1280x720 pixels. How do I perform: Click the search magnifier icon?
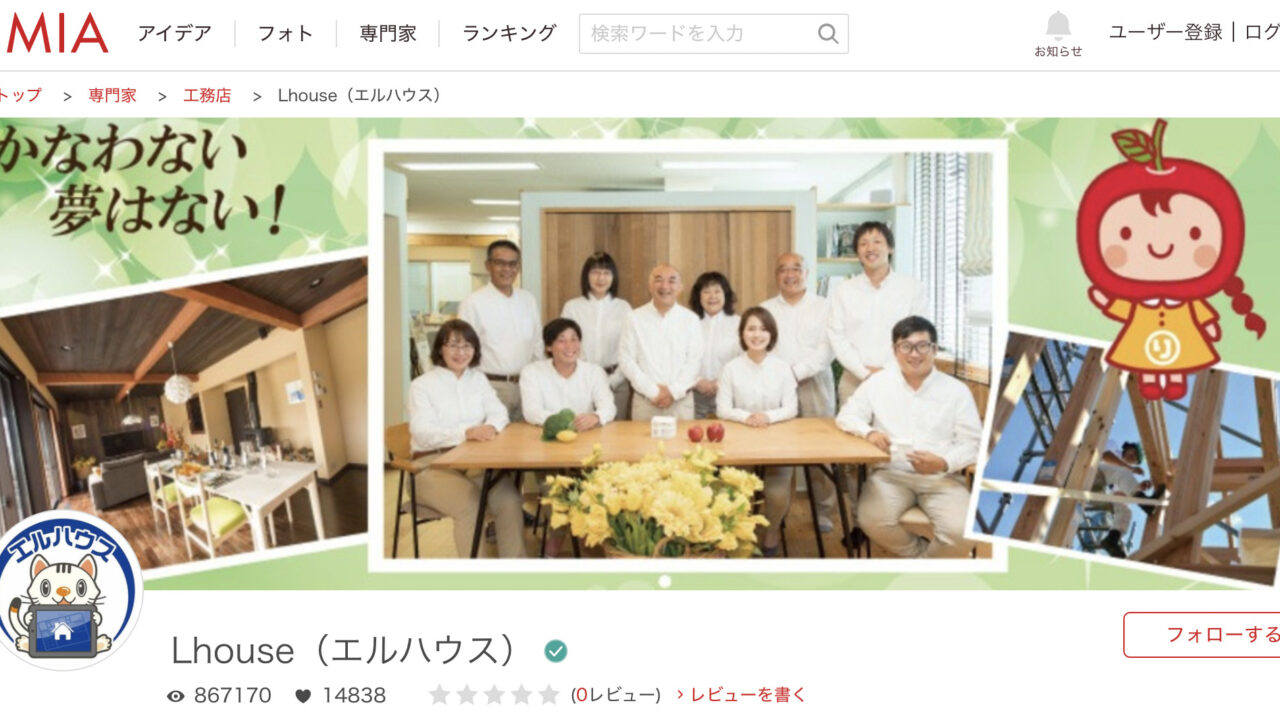[x=828, y=34]
